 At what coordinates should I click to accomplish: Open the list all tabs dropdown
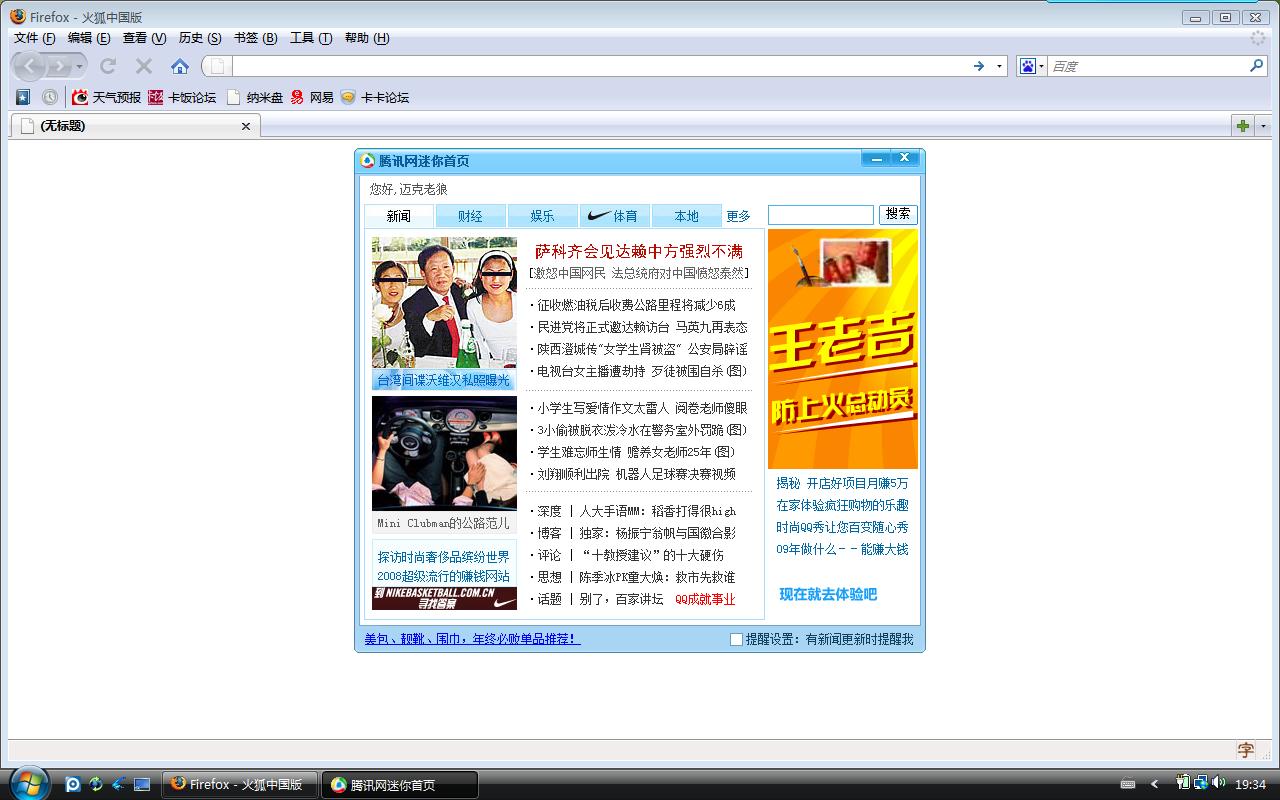[x=1263, y=126]
